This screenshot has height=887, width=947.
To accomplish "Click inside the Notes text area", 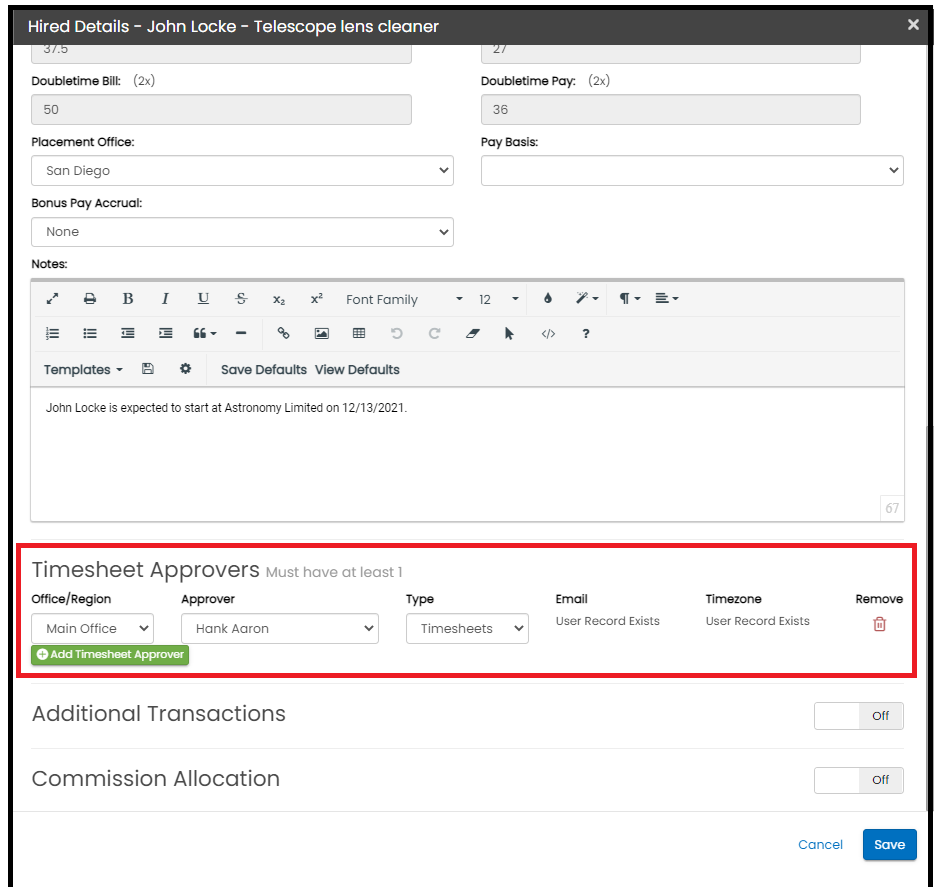I will coord(467,454).
